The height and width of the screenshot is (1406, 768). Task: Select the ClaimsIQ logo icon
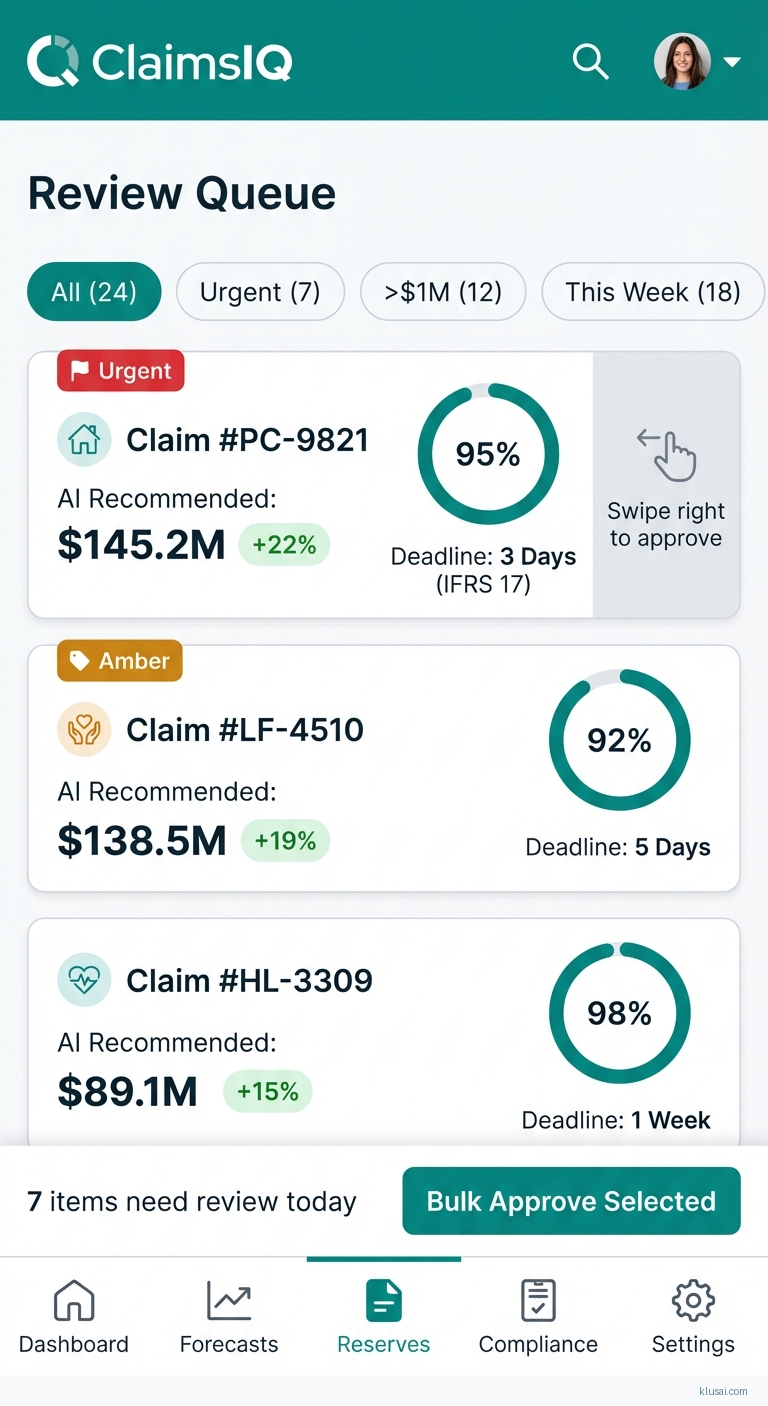[x=52, y=61]
